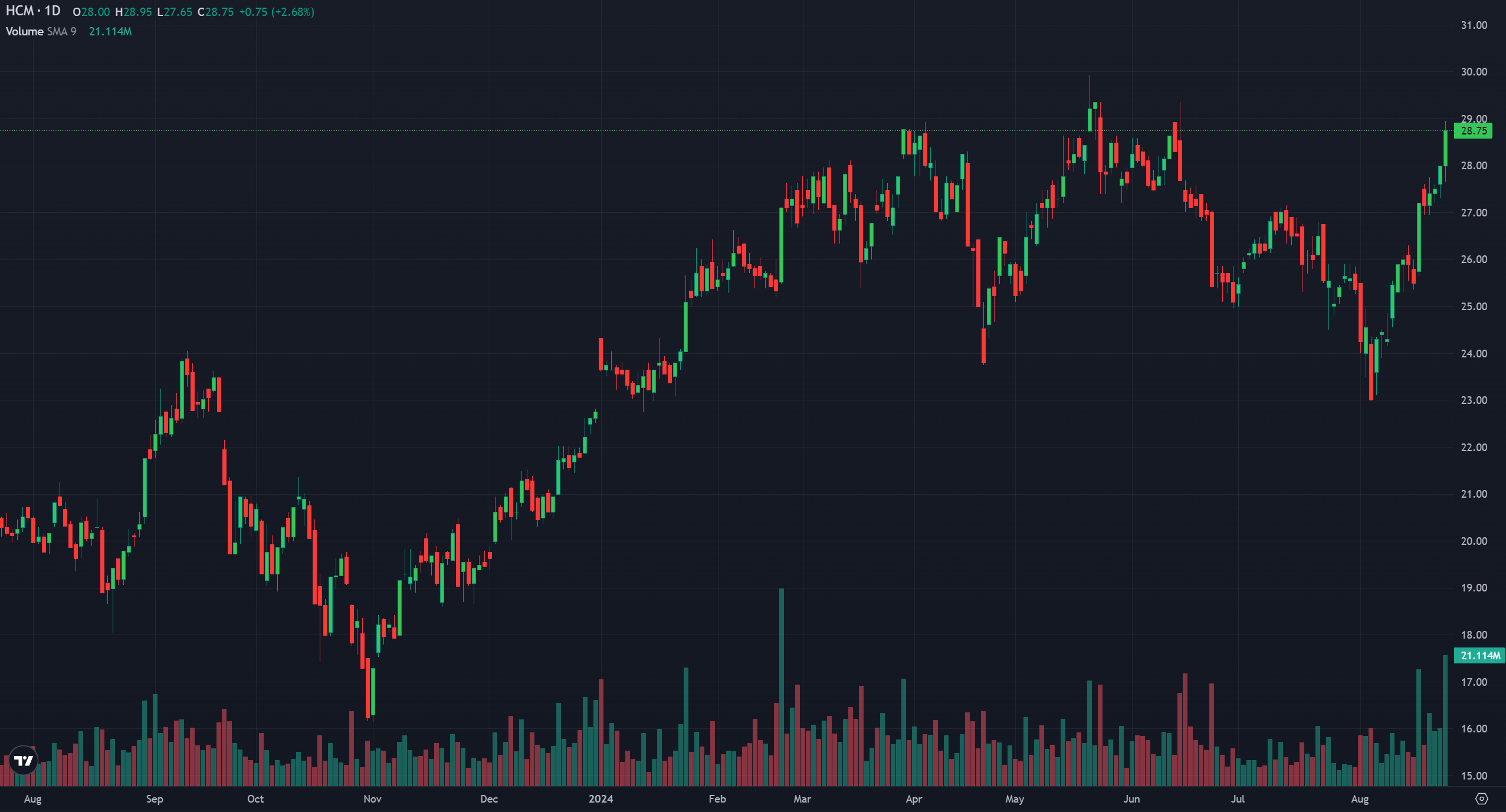This screenshot has height=812, width=1506.
Task: Click the 21.114M volume value tag on axis
Action: pos(1479,656)
